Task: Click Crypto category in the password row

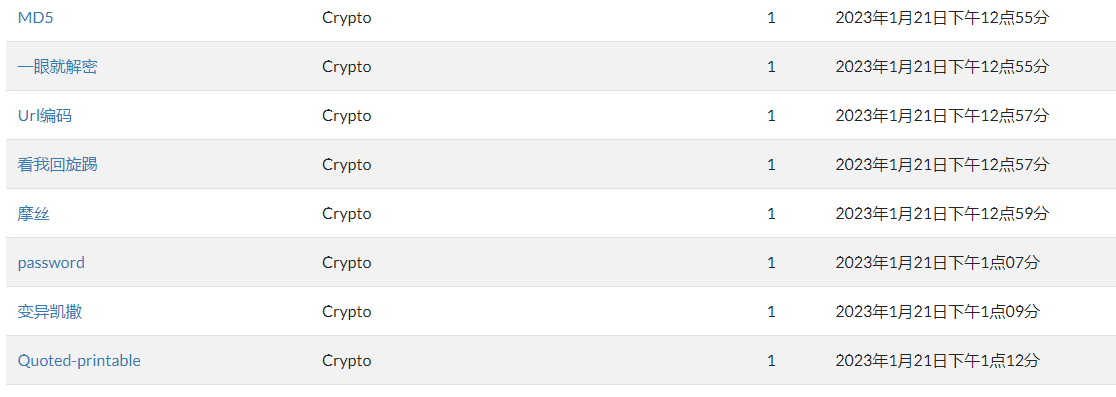Action: click(347, 263)
